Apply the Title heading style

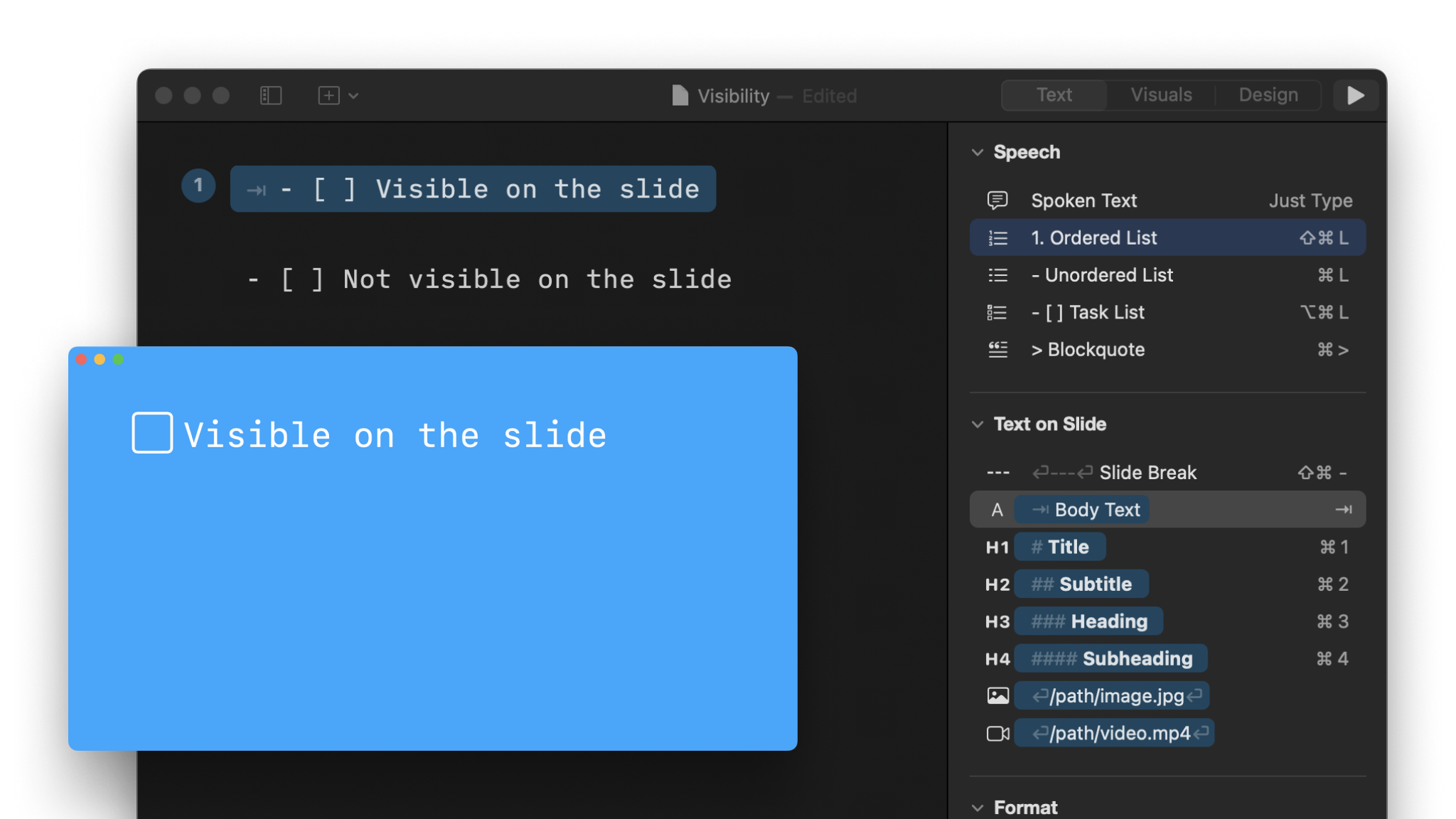[1059, 547]
